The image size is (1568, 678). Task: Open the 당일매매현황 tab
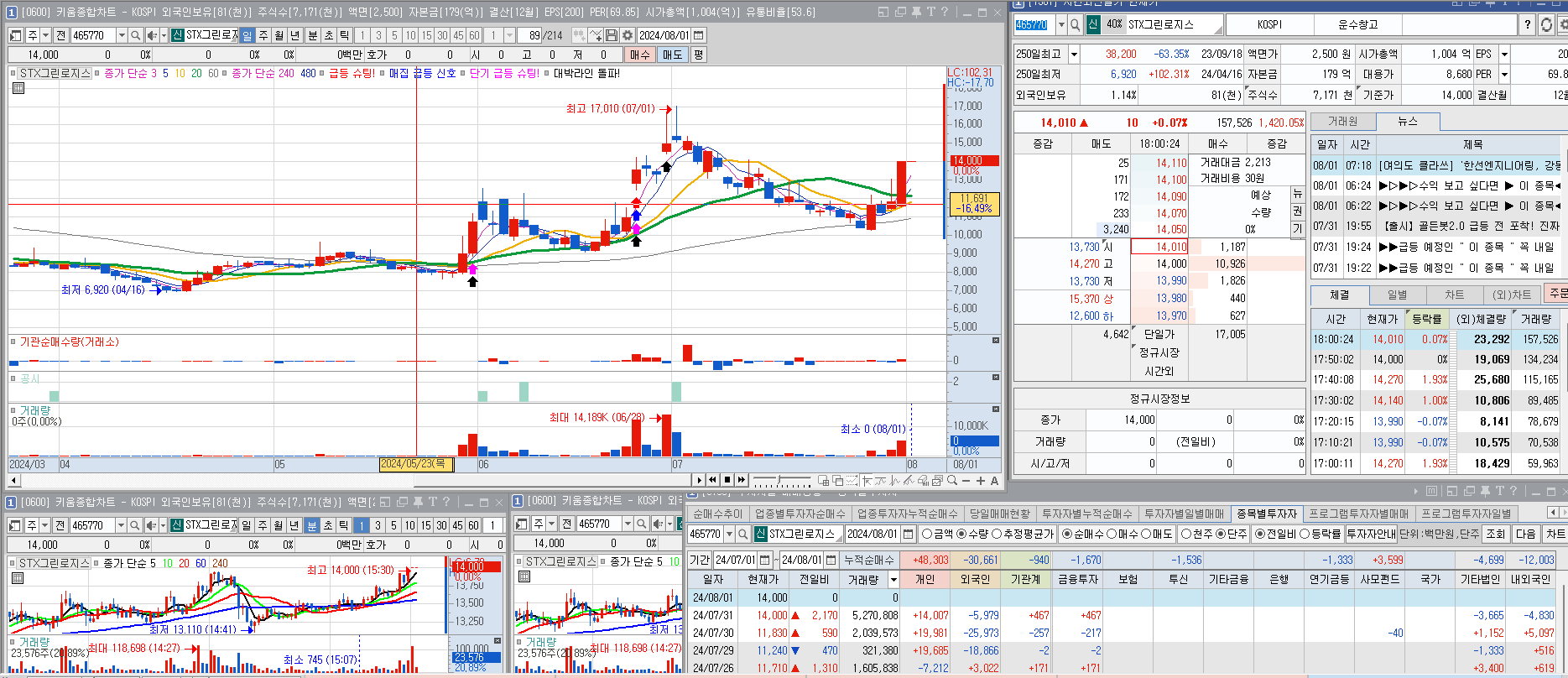point(999,514)
